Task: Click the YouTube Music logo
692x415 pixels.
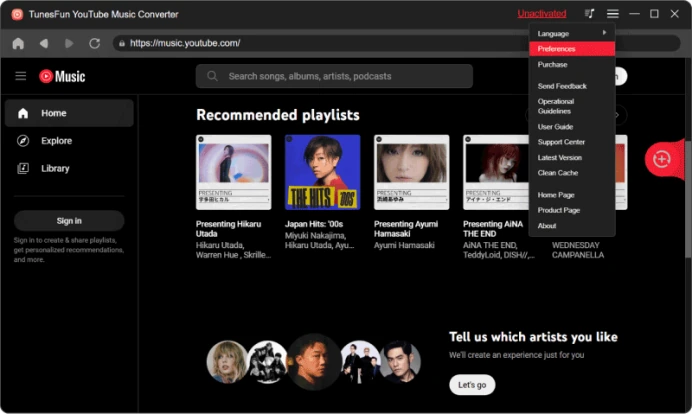Action: coord(62,76)
